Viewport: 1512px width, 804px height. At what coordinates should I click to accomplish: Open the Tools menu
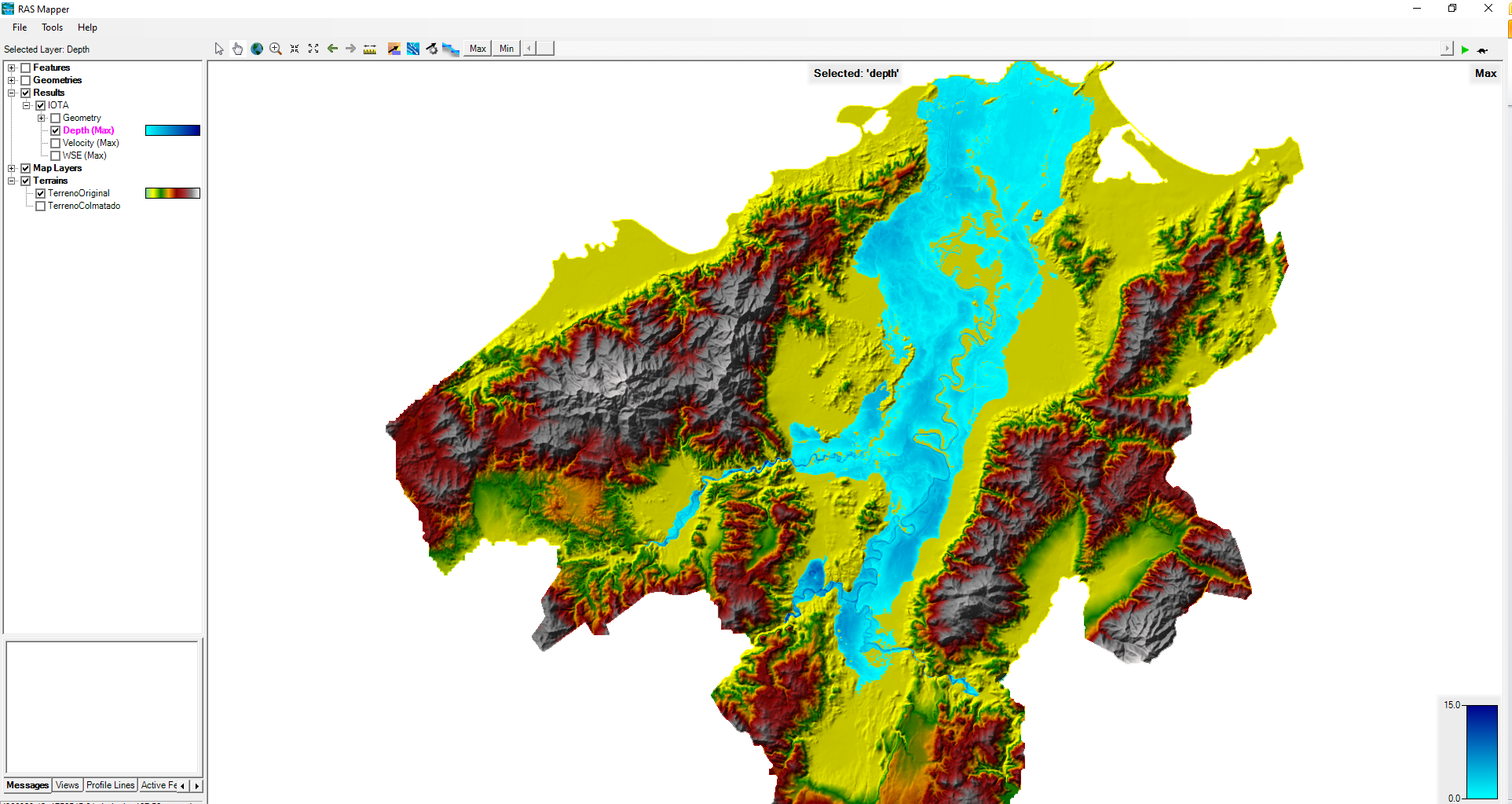52,27
